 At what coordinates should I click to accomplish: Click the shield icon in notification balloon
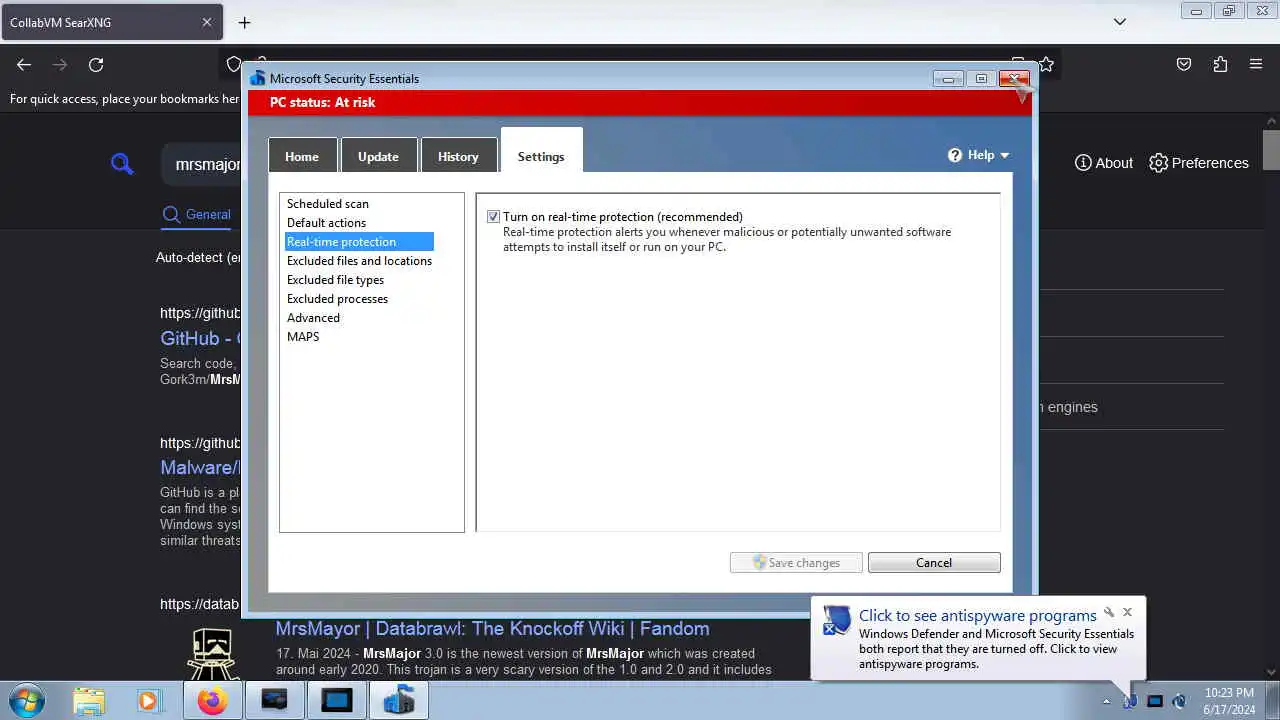pyautogui.click(x=836, y=621)
